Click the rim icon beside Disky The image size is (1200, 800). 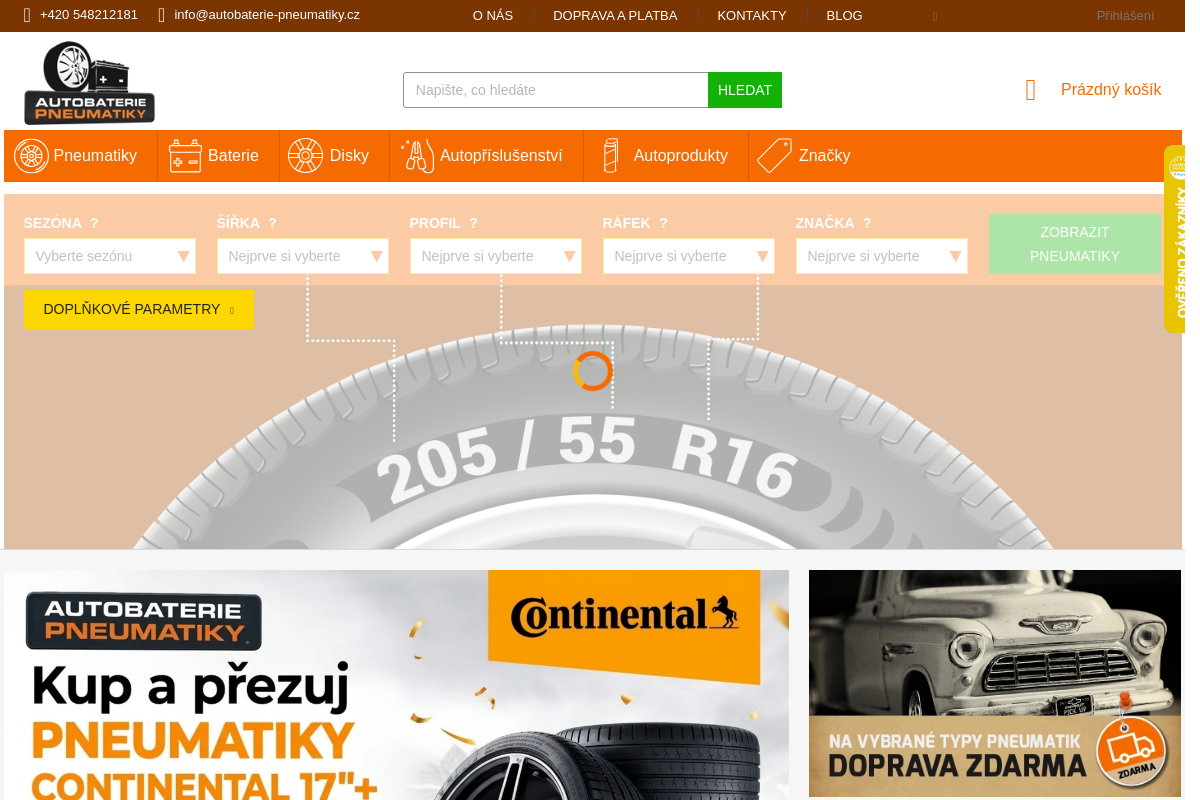[306, 156]
